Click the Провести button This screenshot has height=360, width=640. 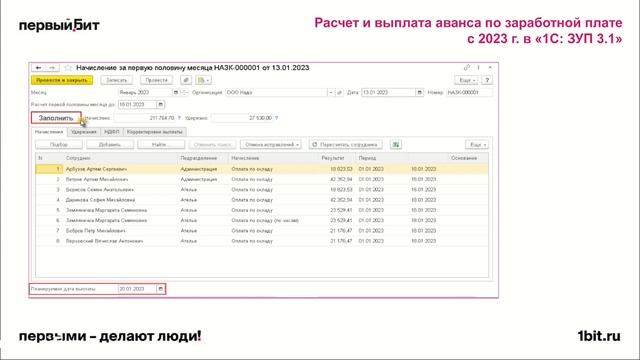(x=157, y=80)
